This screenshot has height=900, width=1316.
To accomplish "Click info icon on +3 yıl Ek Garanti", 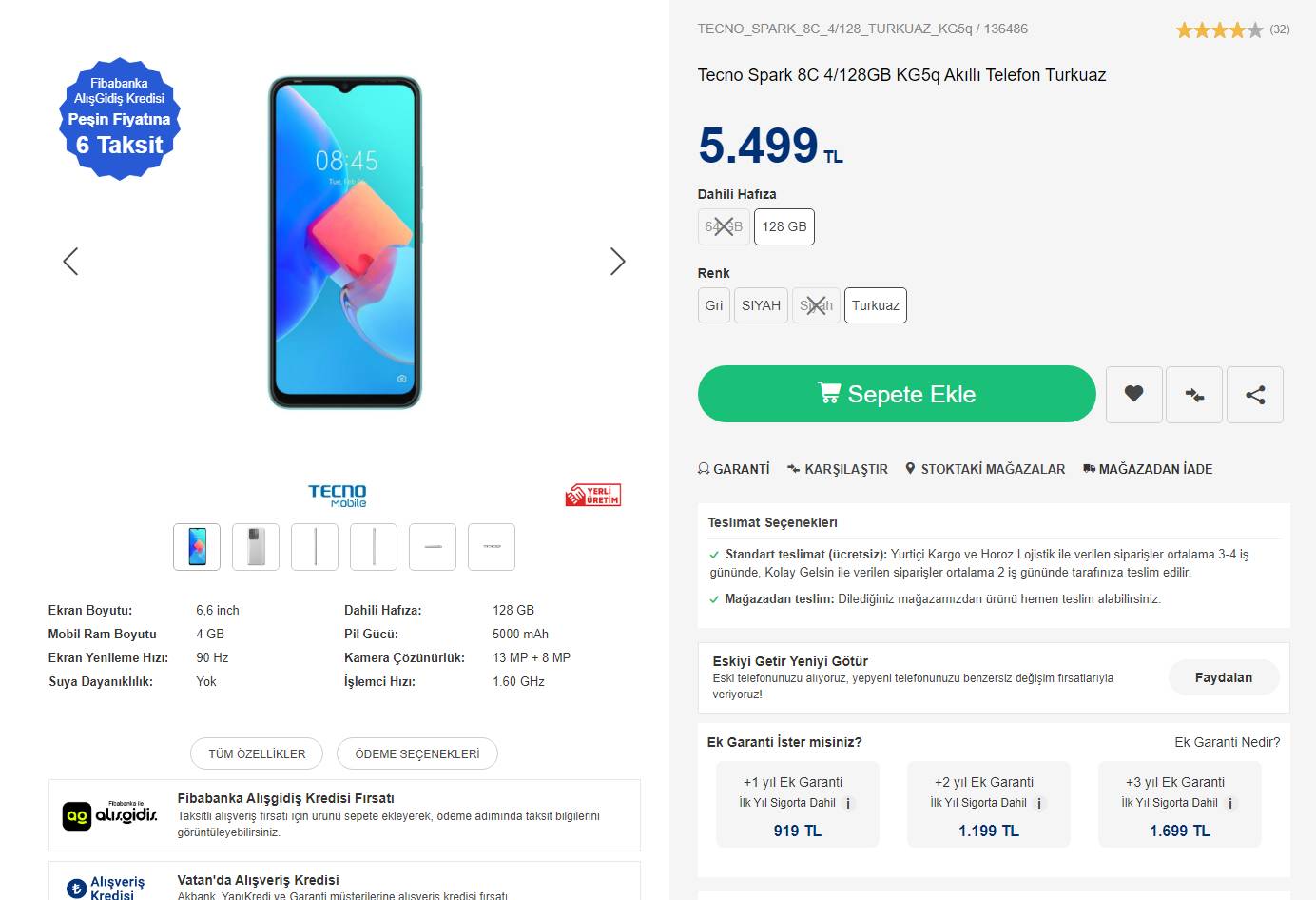I will coord(1230,803).
